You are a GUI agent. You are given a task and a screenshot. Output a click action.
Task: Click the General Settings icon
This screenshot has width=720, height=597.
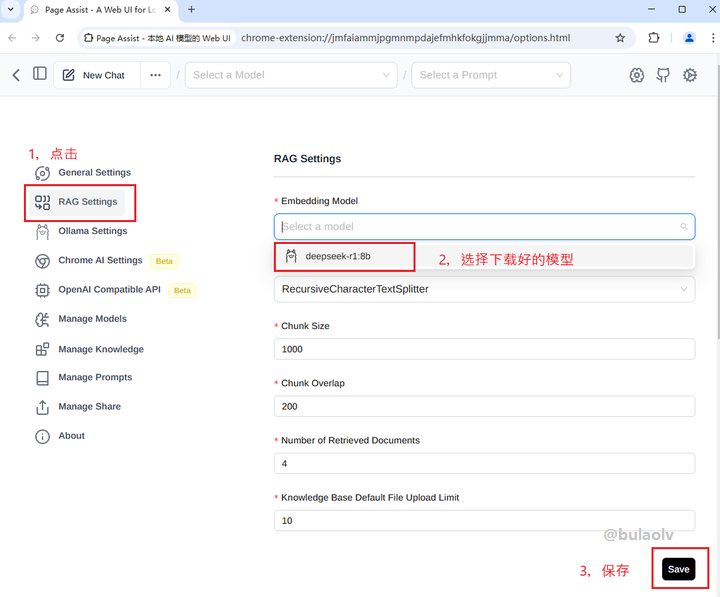(x=42, y=173)
